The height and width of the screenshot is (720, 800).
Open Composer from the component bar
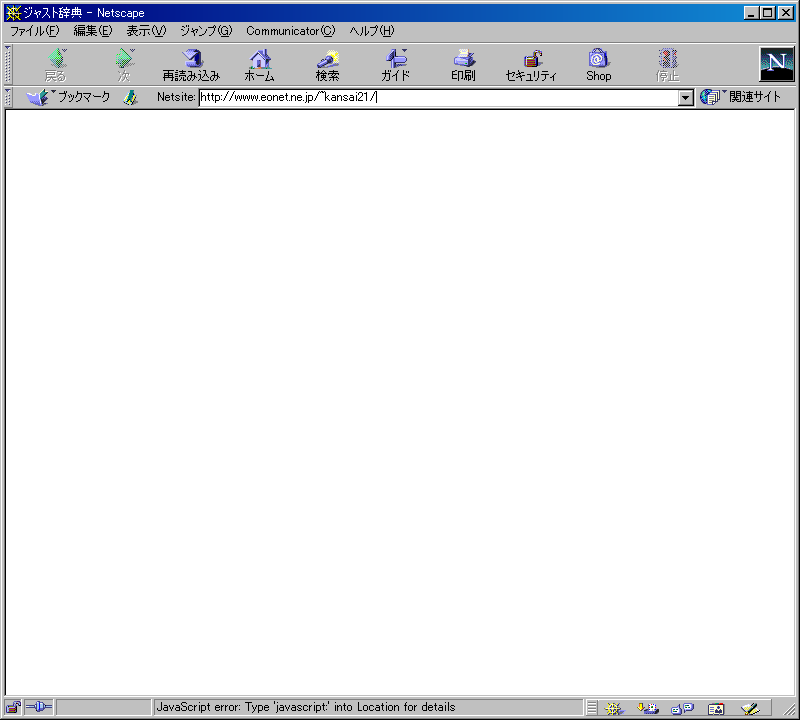tap(751, 708)
